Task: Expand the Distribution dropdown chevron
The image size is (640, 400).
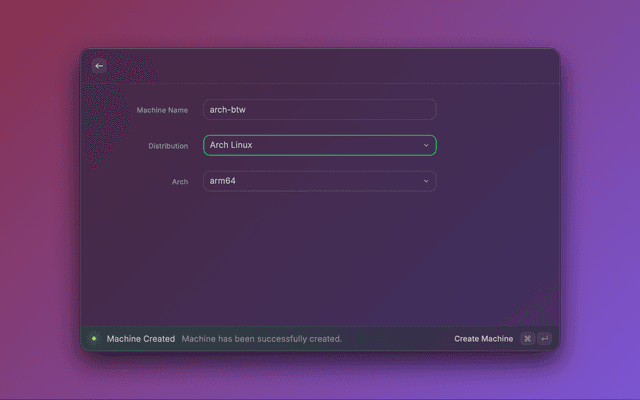Action: click(x=425, y=145)
